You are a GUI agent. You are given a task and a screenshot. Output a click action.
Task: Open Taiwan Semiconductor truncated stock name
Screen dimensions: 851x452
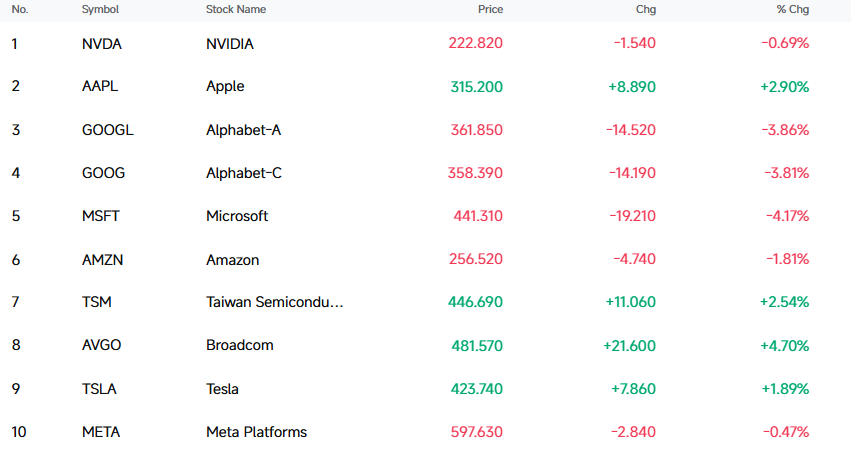pyautogui.click(x=275, y=302)
